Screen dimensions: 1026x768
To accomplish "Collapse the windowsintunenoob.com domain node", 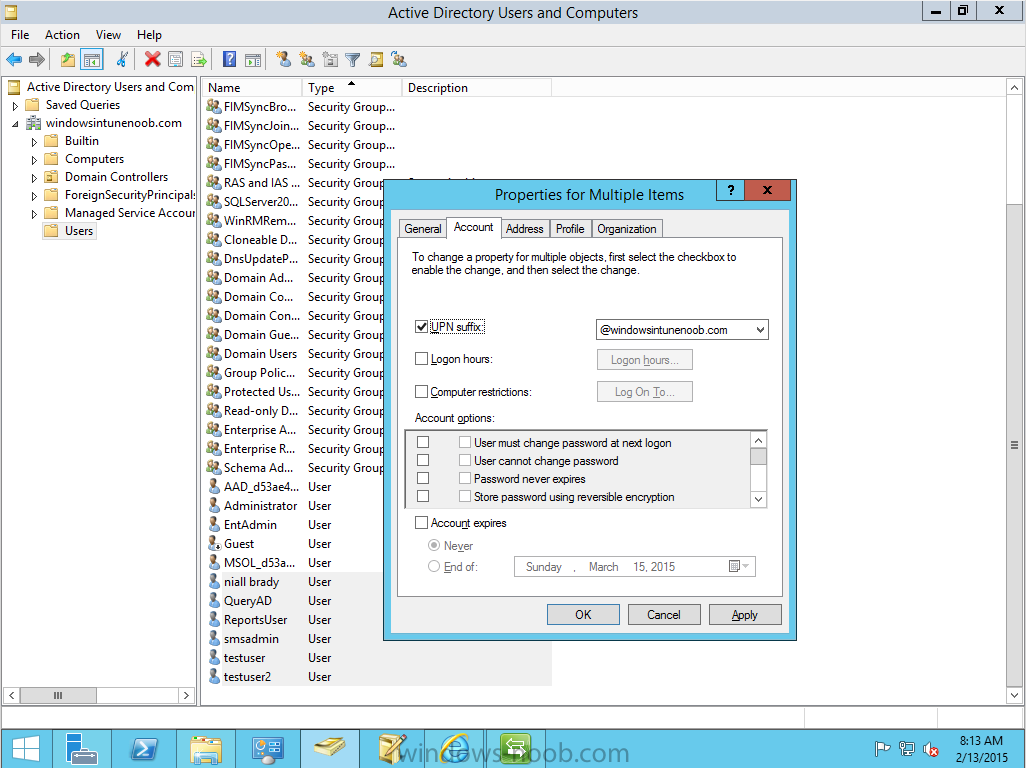I will tap(15, 124).
